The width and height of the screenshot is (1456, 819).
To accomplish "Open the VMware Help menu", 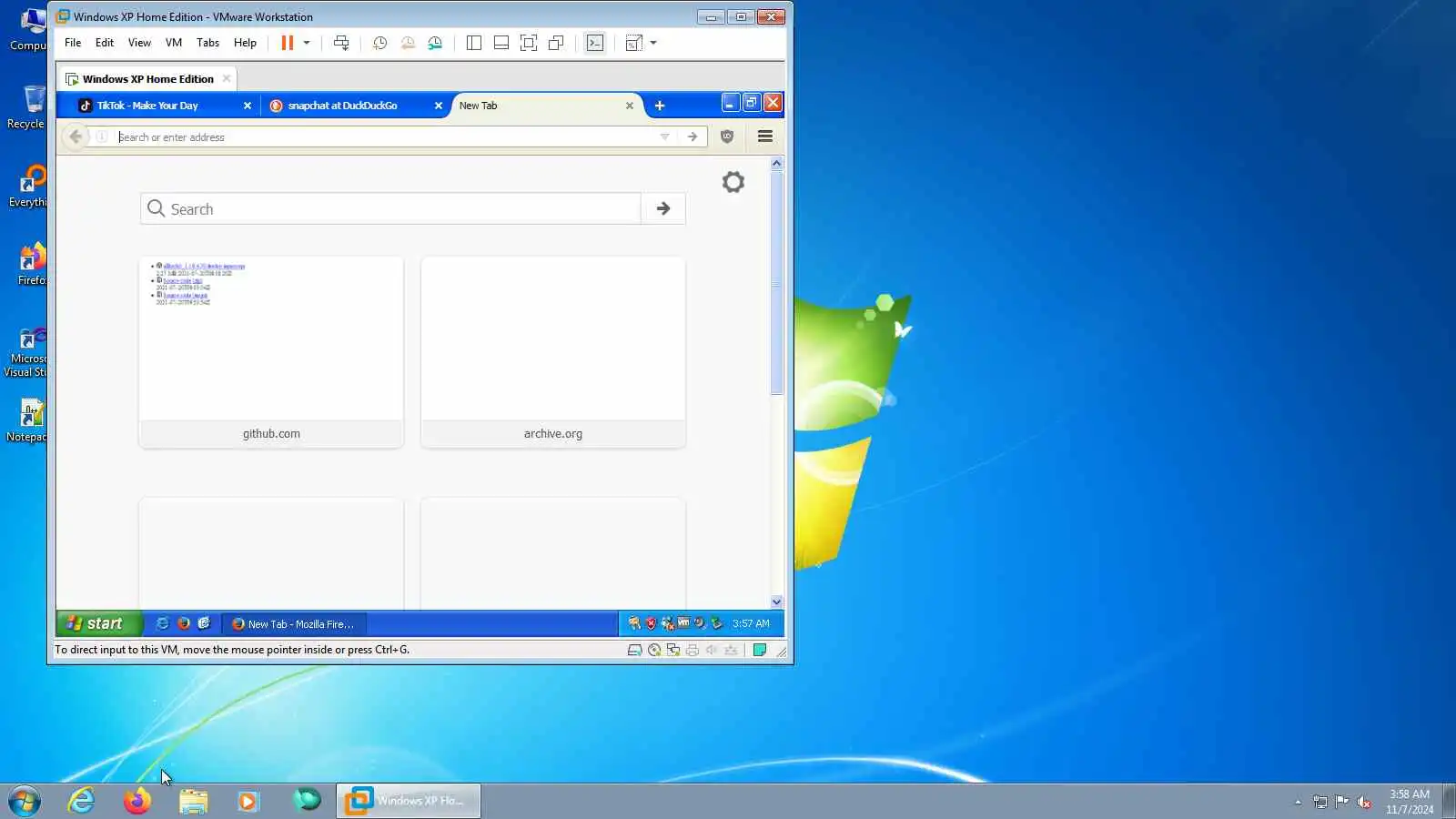I will point(245,43).
